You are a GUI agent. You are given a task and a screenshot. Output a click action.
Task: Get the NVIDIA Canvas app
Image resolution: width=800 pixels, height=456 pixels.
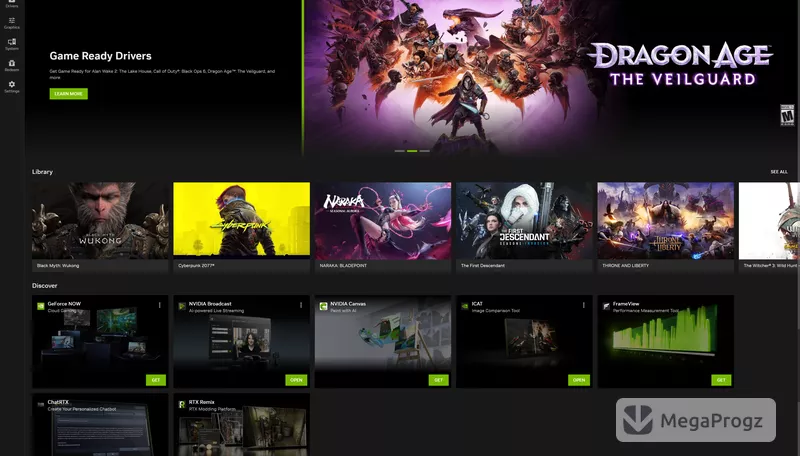click(x=438, y=380)
